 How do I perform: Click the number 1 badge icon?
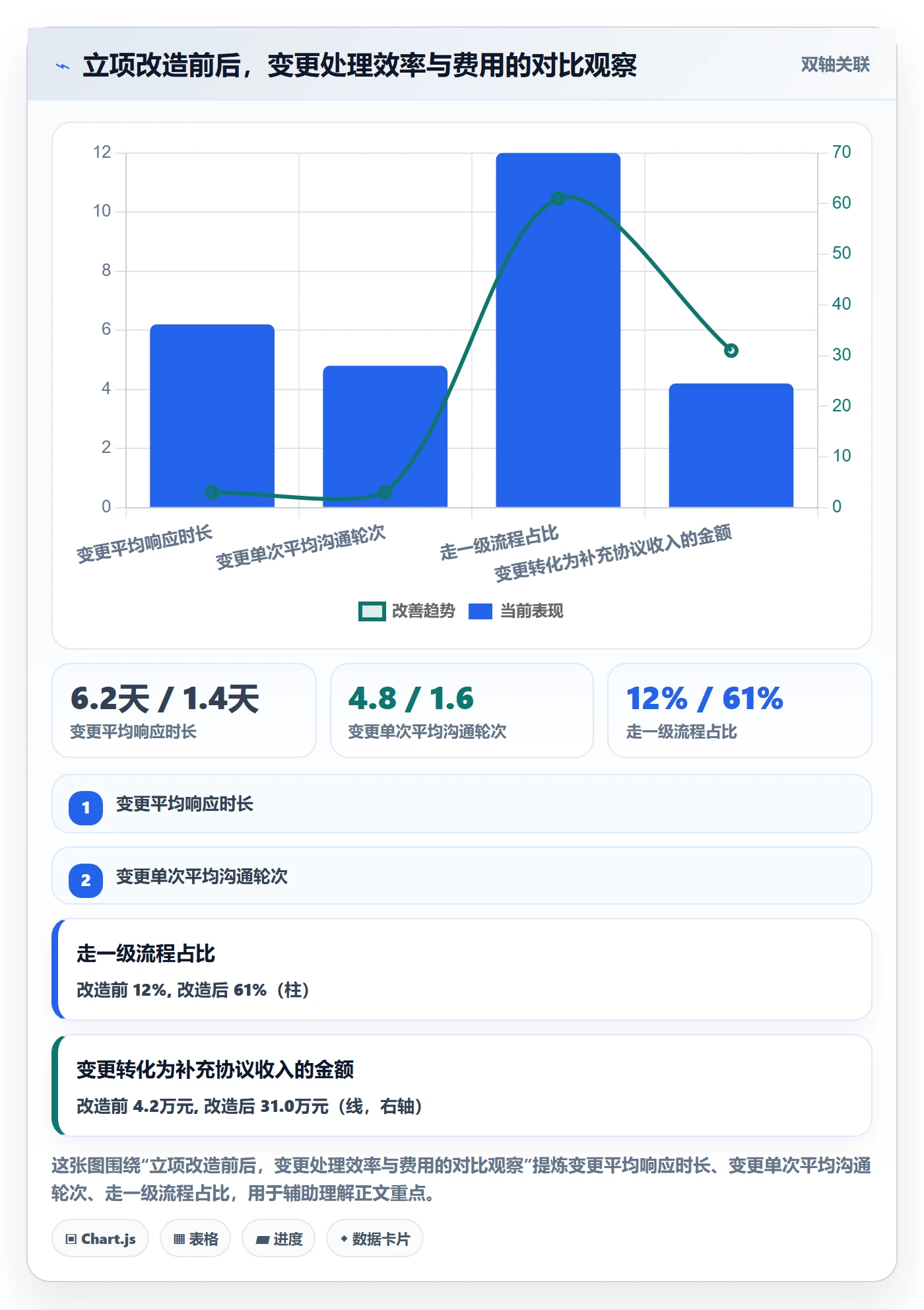tap(86, 808)
